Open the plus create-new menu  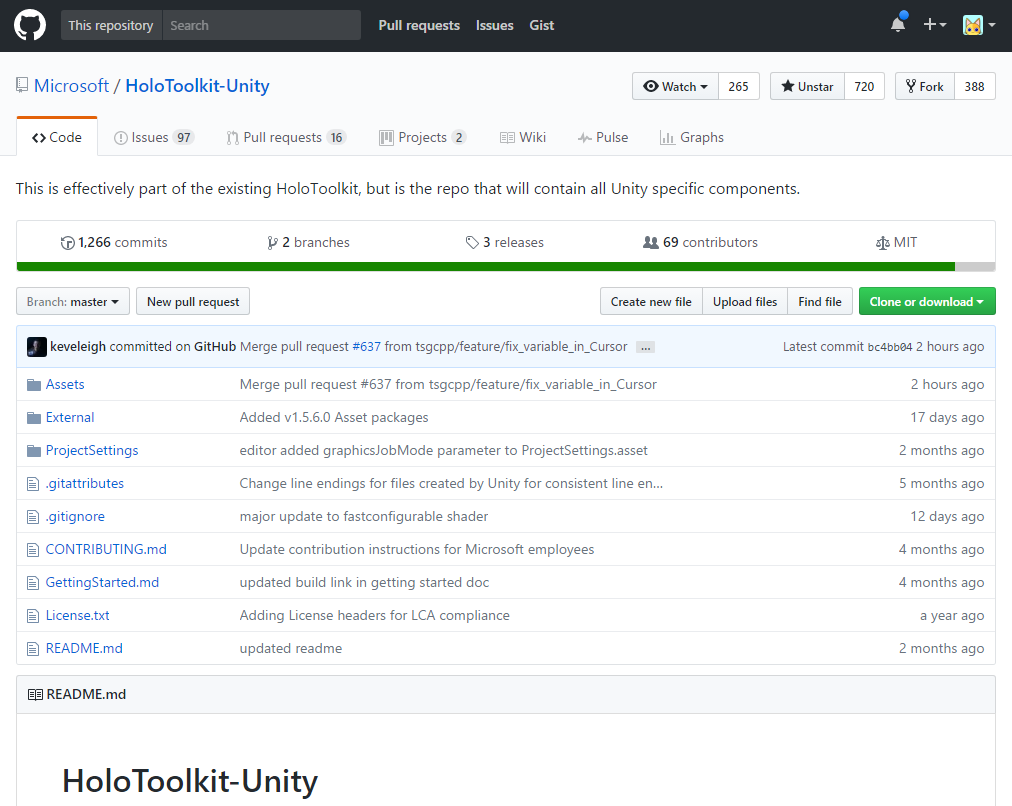934,25
